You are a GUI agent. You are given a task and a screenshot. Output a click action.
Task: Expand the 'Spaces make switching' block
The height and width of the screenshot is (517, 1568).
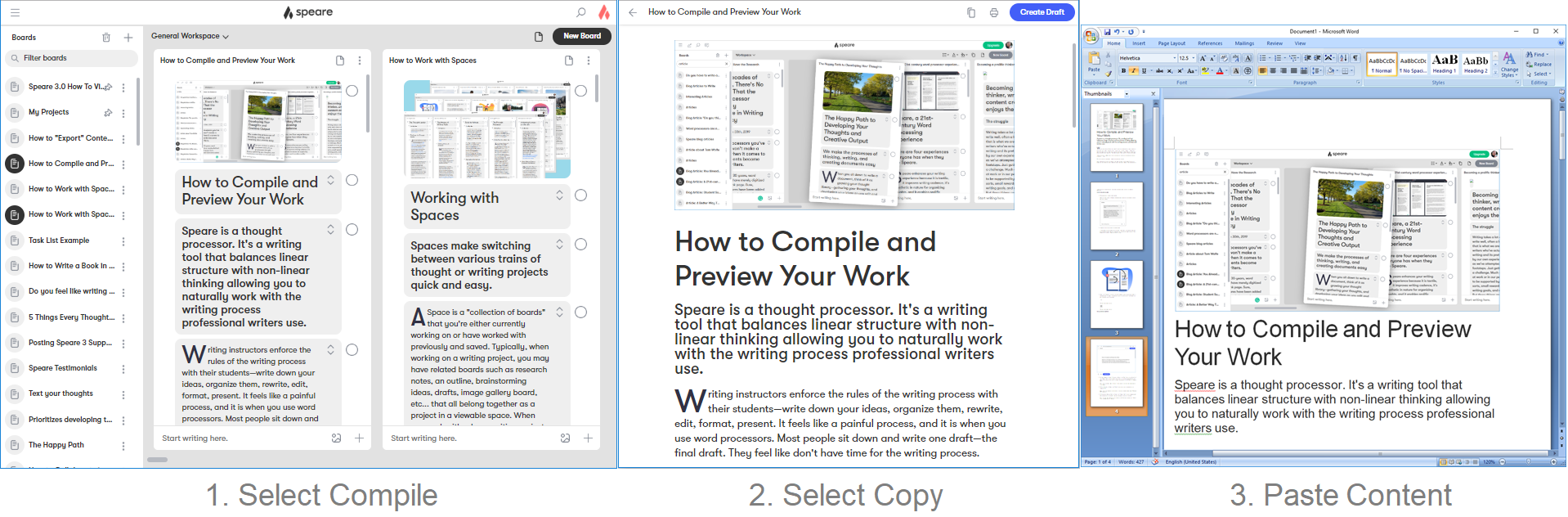(x=559, y=245)
